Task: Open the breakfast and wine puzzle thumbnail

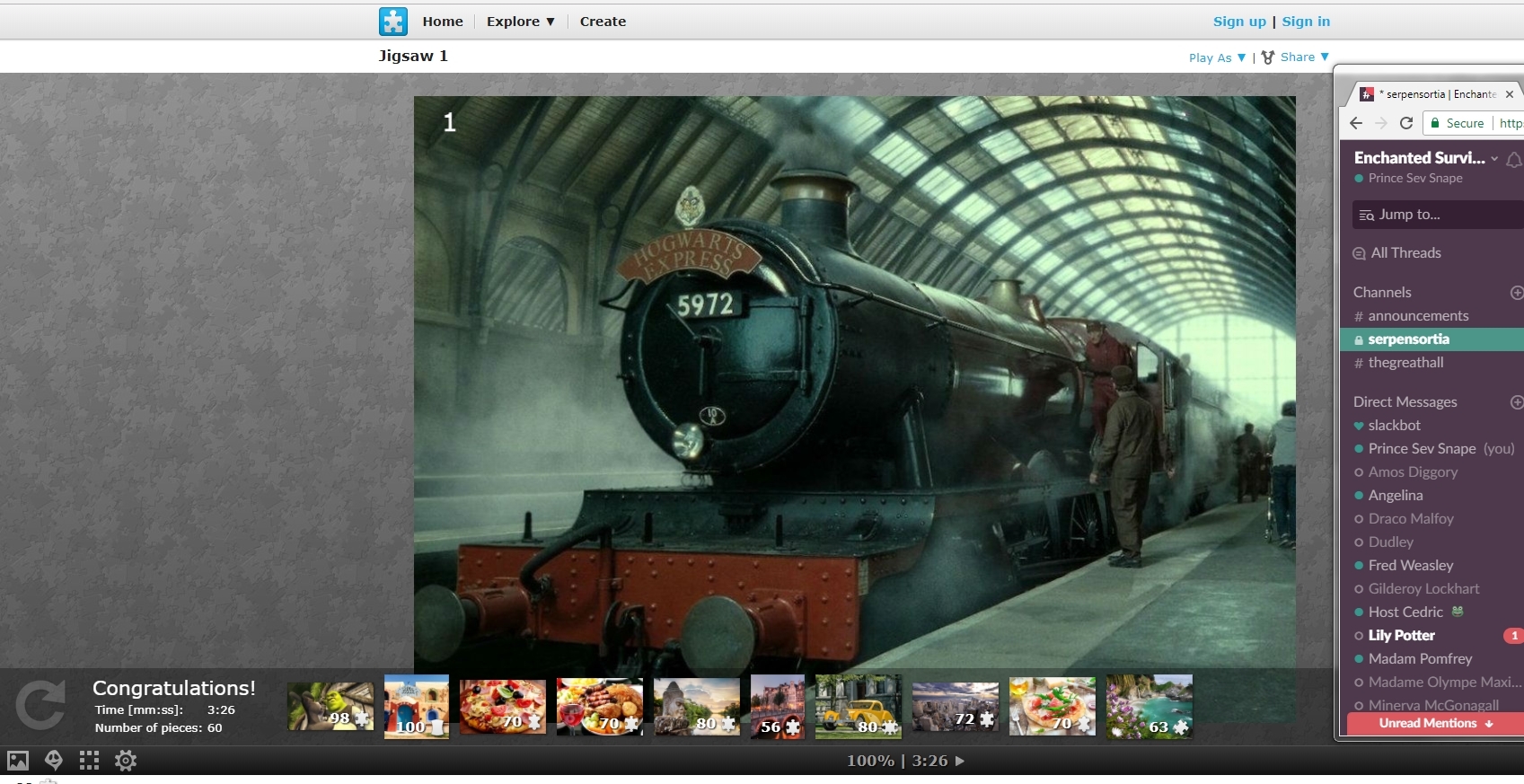Action: tap(600, 707)
